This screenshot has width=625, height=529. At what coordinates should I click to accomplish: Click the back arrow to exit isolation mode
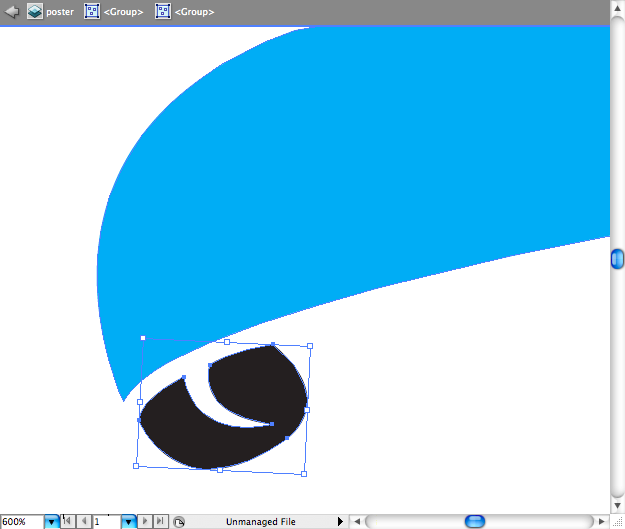tap(12, 12)
